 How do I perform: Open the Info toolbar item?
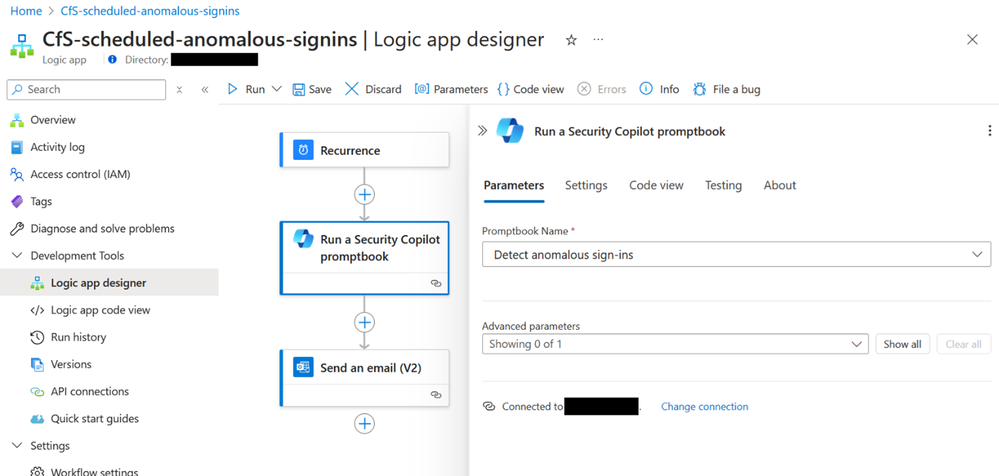(659, 89)
